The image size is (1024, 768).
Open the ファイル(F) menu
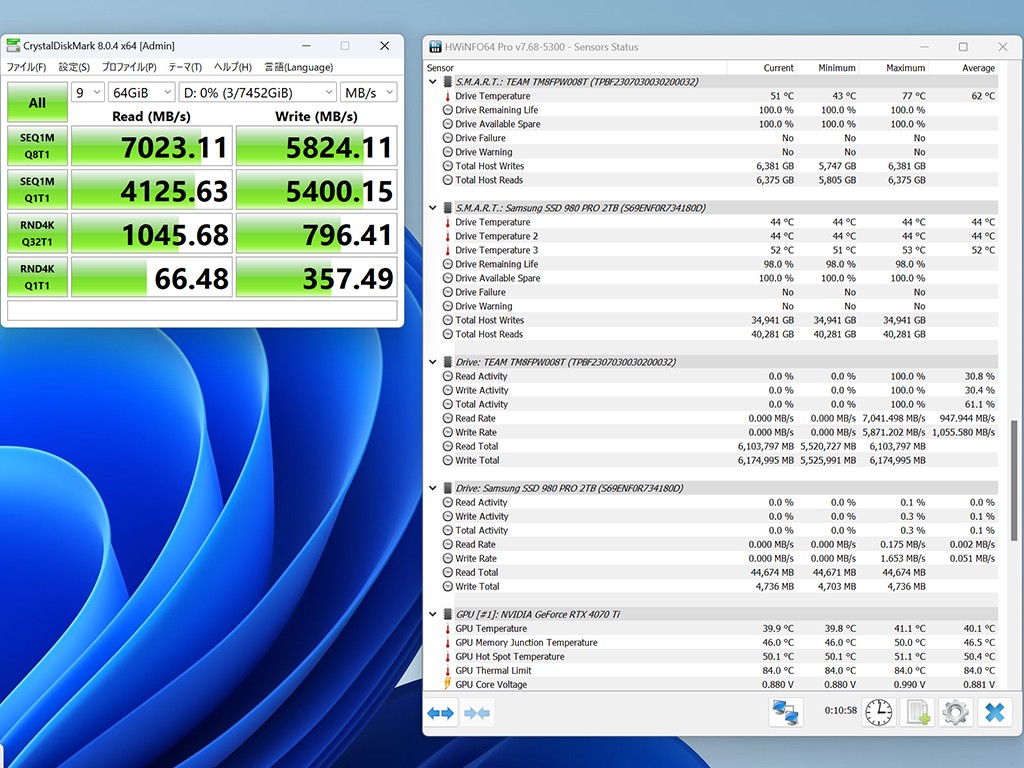pos(27,67)
